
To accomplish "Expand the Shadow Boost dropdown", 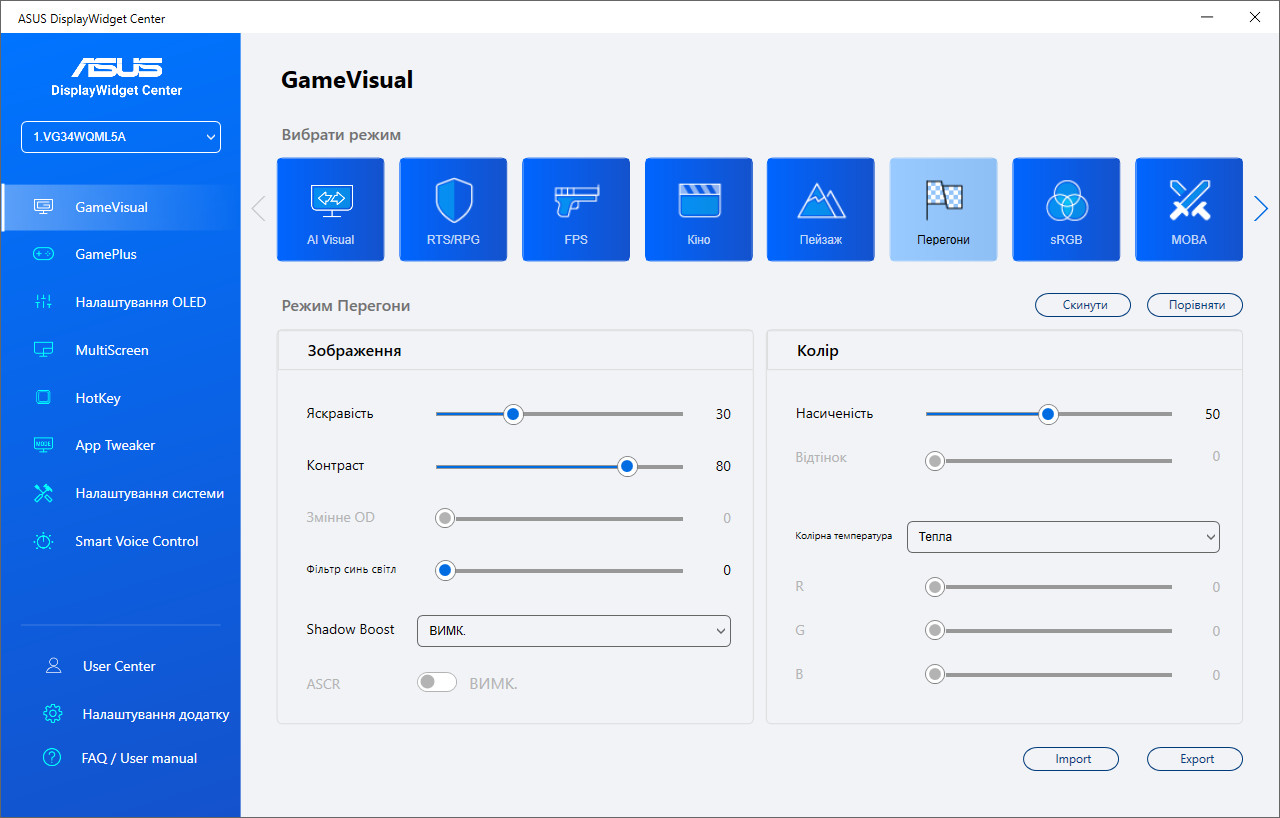I will 573,630.
